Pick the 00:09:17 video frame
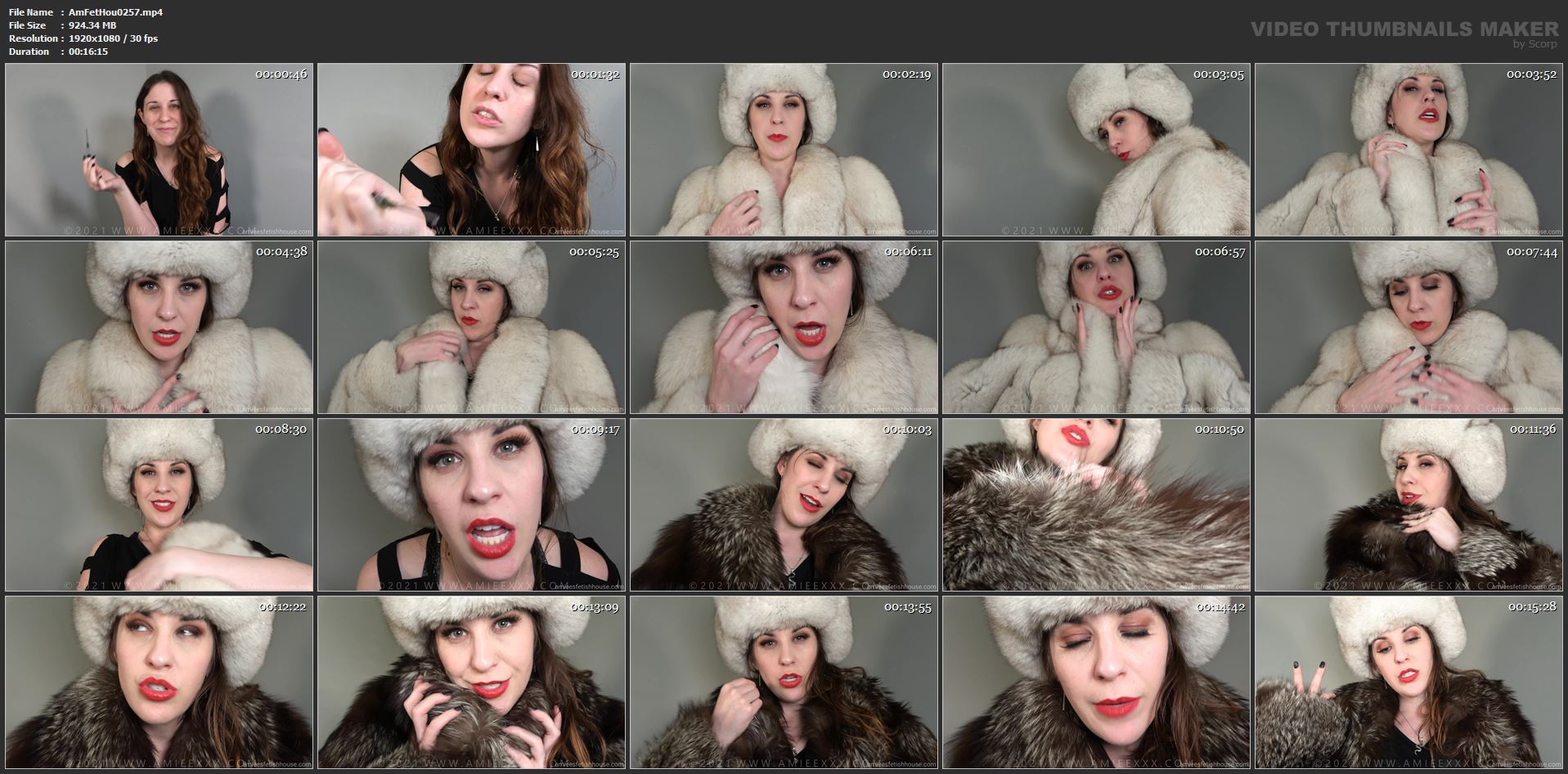Image resolution: width=1568 pixels, height=774 pixels. coord(471,505)
